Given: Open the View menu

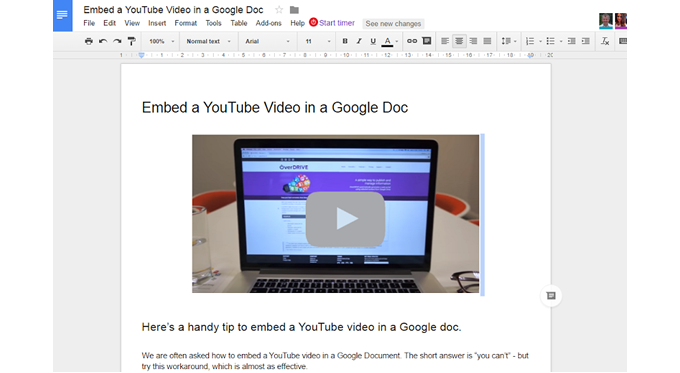Looking at the screenshot, I should (132, 23).
